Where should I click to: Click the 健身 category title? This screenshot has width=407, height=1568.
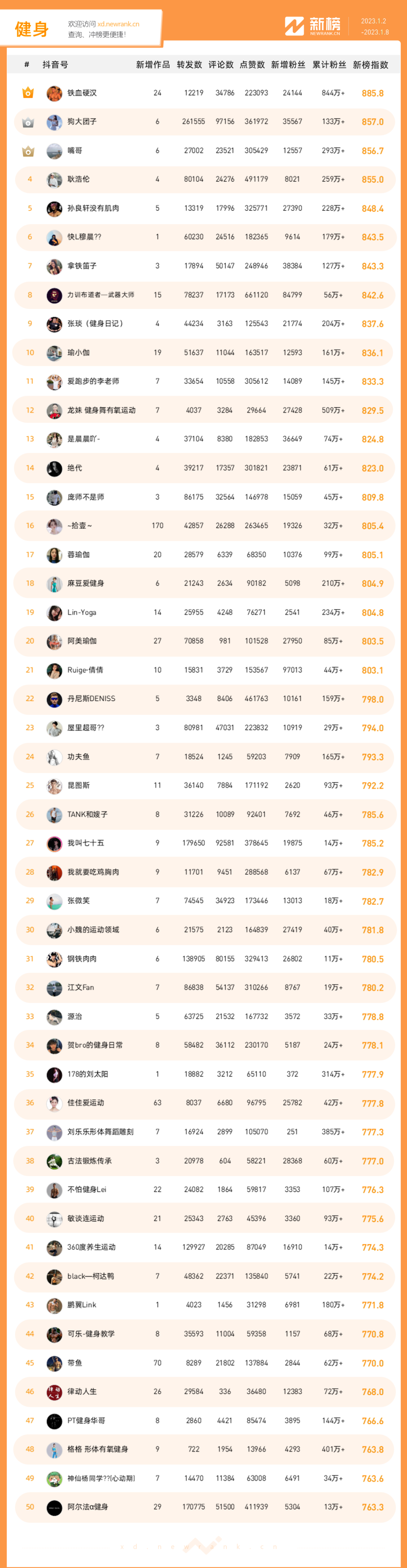point(32,29)
